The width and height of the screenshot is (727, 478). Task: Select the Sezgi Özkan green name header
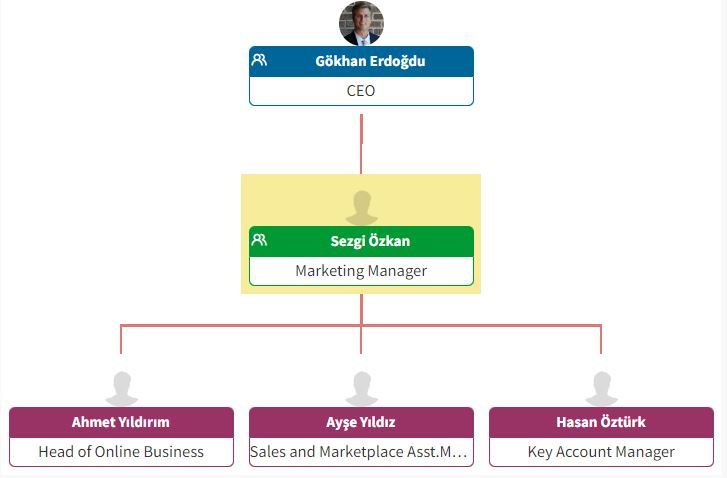pos(361,241)
